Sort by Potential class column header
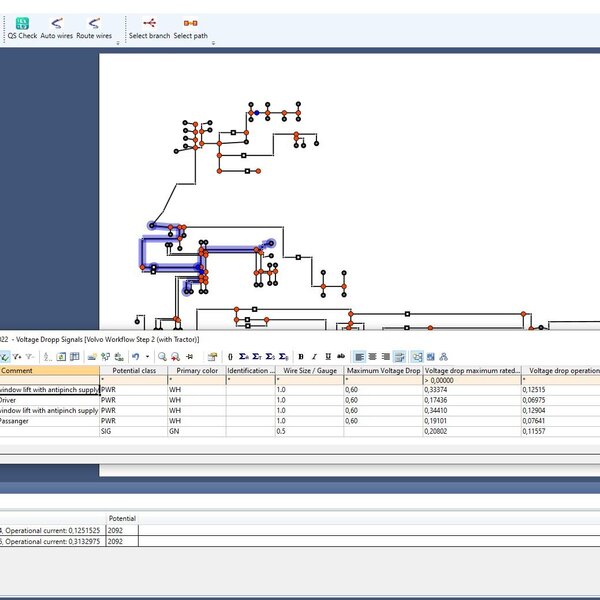This screenshot has width=600, height=600. coord(133,371)
